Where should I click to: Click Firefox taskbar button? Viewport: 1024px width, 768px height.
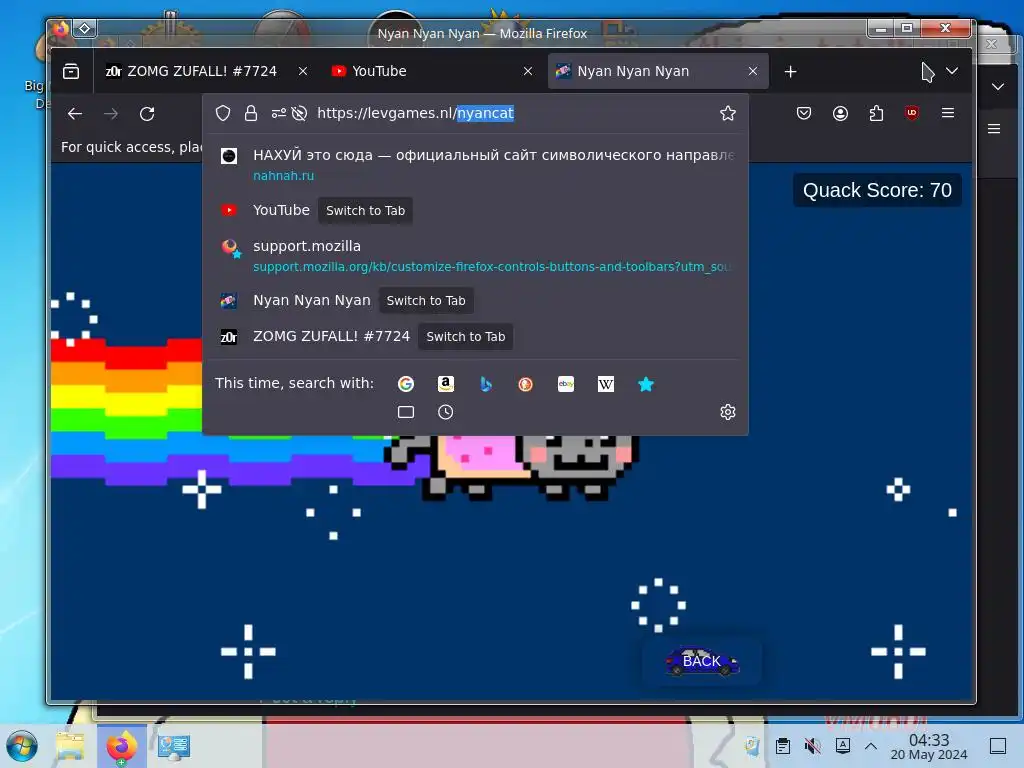(121, 746)
